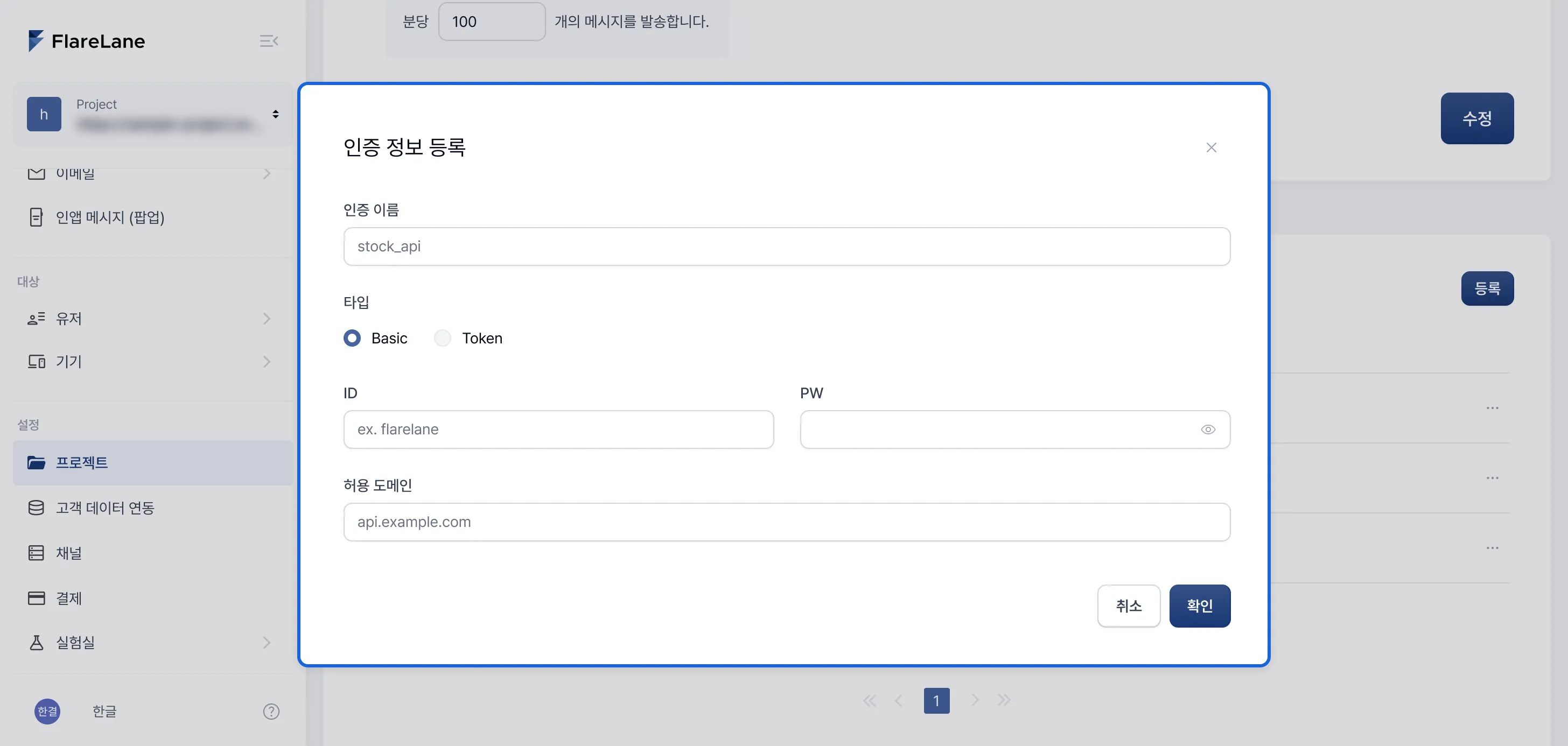Open the project selector dropdown

tap(152, 114)
